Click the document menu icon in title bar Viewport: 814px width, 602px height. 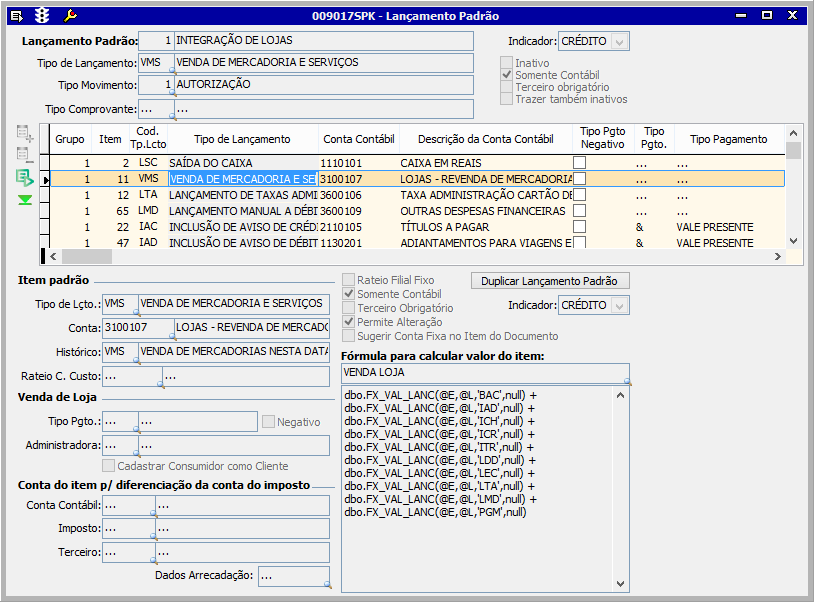pos(16,15)
